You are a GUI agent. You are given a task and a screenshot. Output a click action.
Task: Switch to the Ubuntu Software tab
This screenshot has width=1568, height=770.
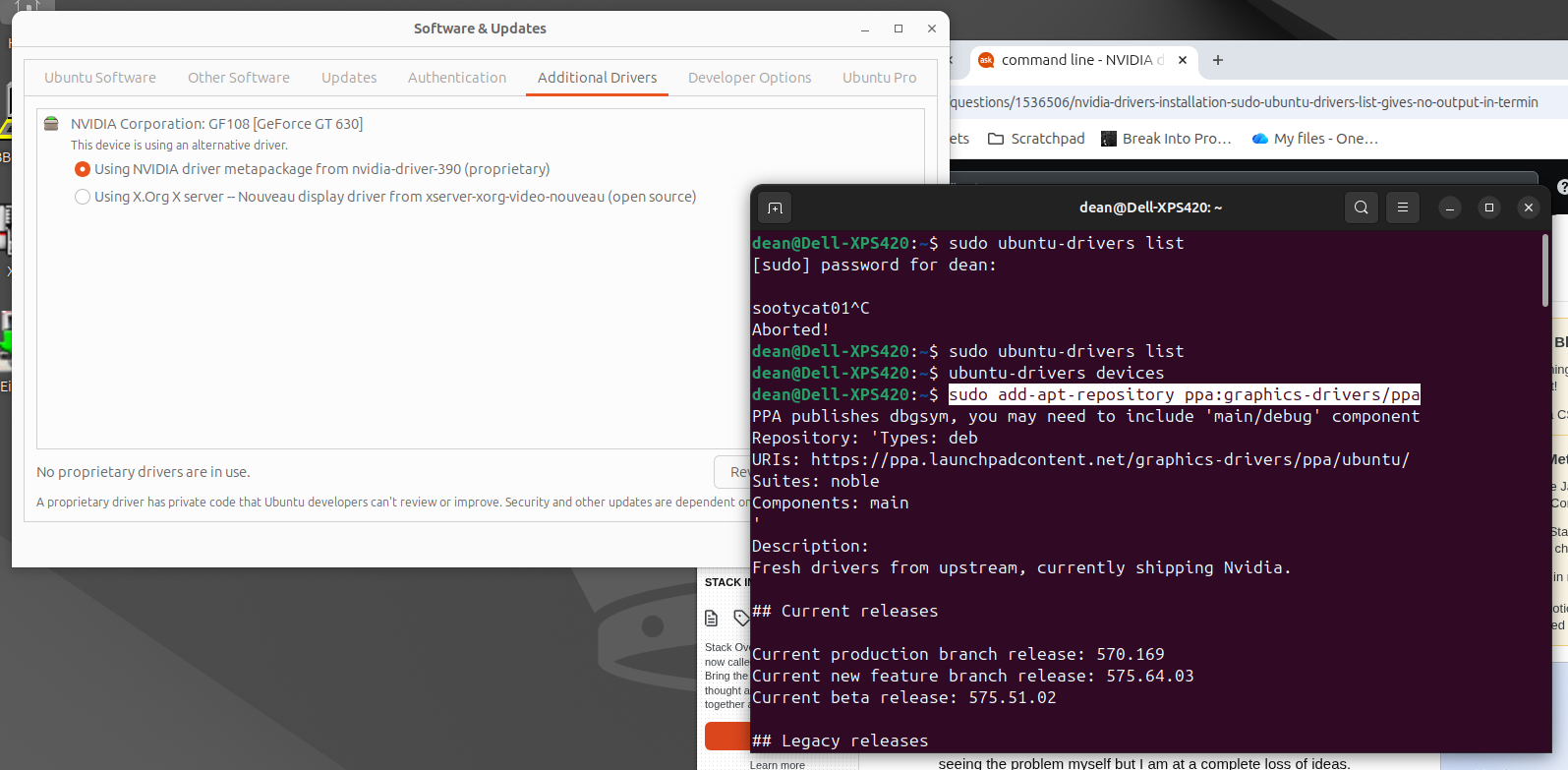pos(100,78)
